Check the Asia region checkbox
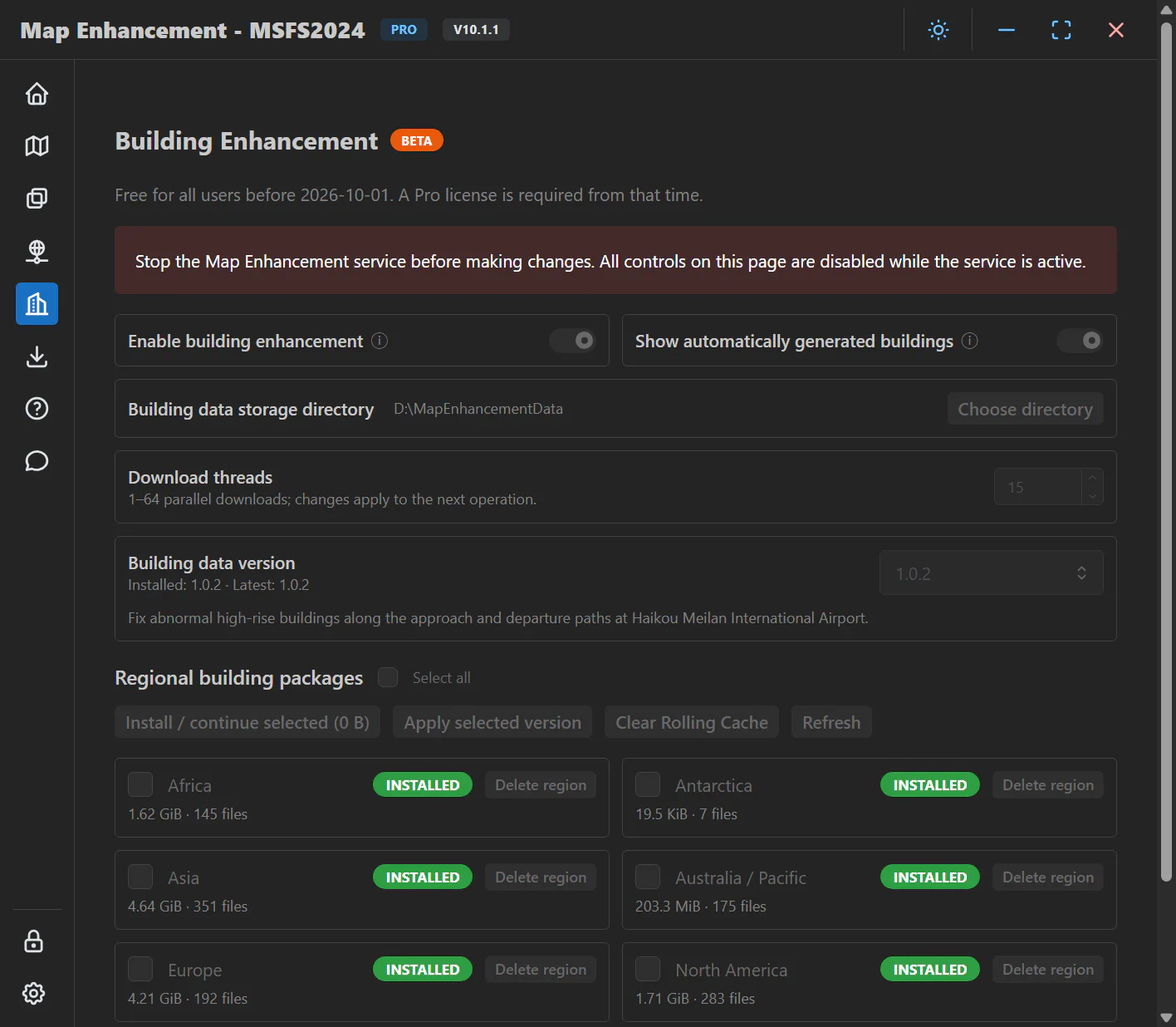Viewport: 1176px width, 1027px height. [x=140, y=877]
